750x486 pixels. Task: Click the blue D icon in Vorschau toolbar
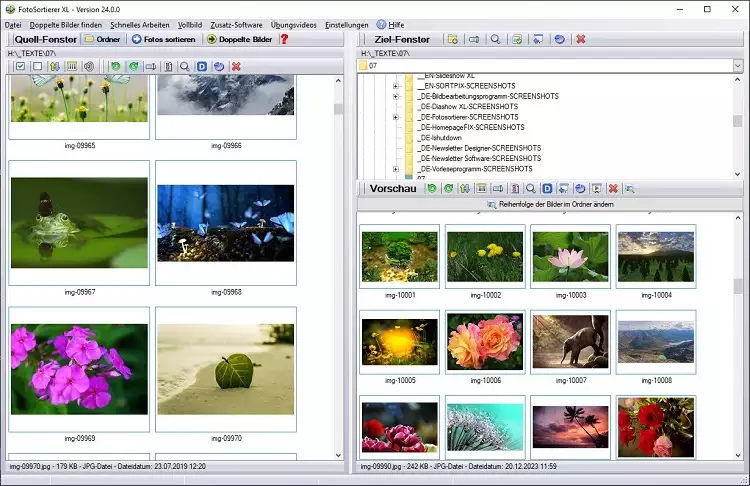click(547, 188)
